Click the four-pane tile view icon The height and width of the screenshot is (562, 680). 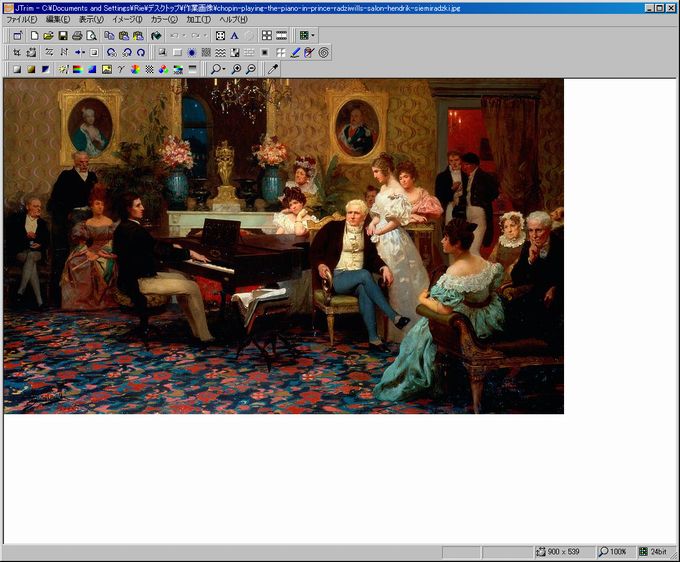(267, 36)
